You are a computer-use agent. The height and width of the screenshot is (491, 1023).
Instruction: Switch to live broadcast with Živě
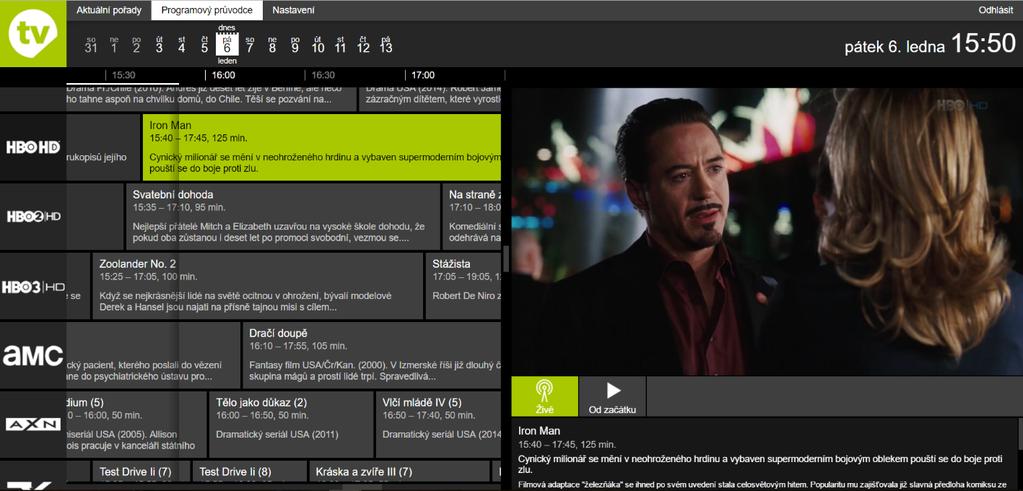[545, 396]
